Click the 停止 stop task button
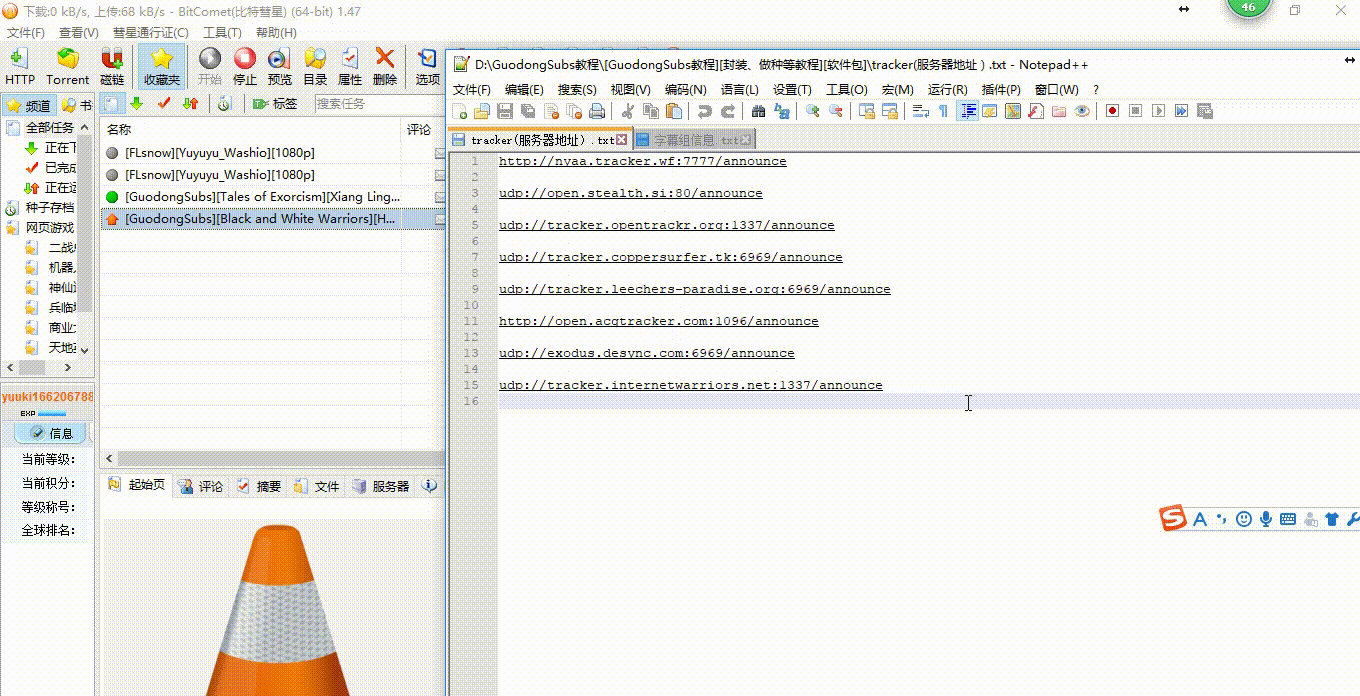The width and height of the screenshot is (1360, 696). (x=245, y=66)
